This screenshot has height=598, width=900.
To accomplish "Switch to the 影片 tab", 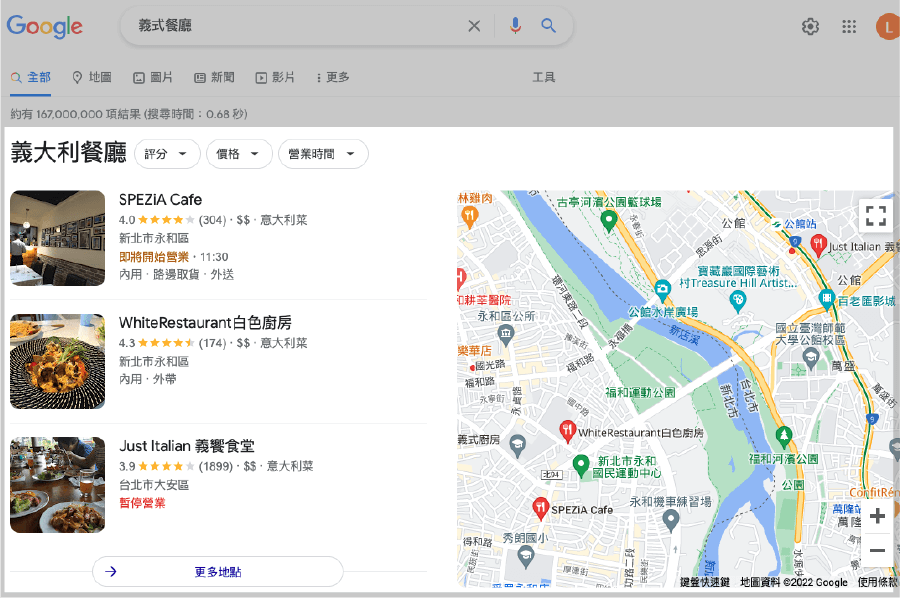I will point(275,77).
